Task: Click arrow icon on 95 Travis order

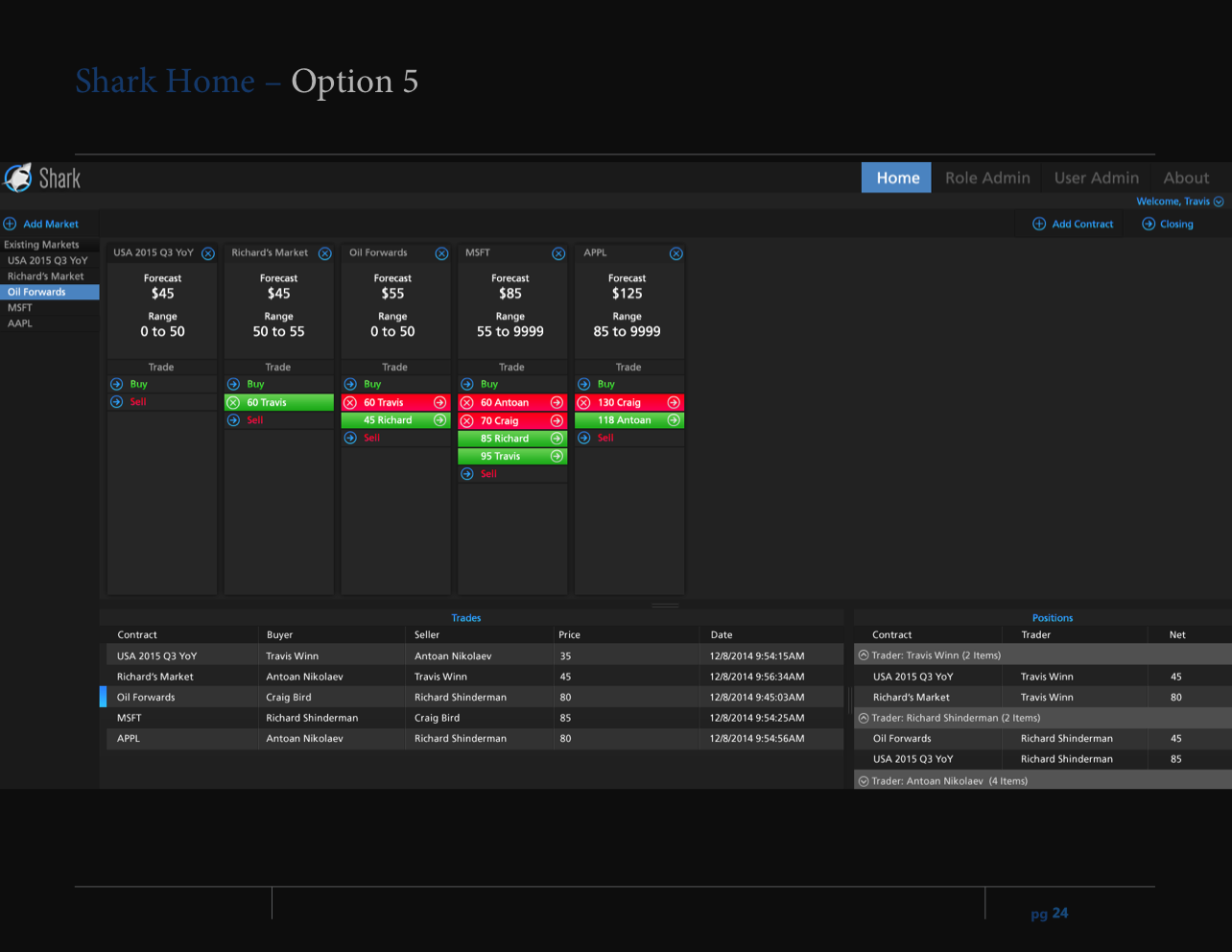Action: point(557,457)
